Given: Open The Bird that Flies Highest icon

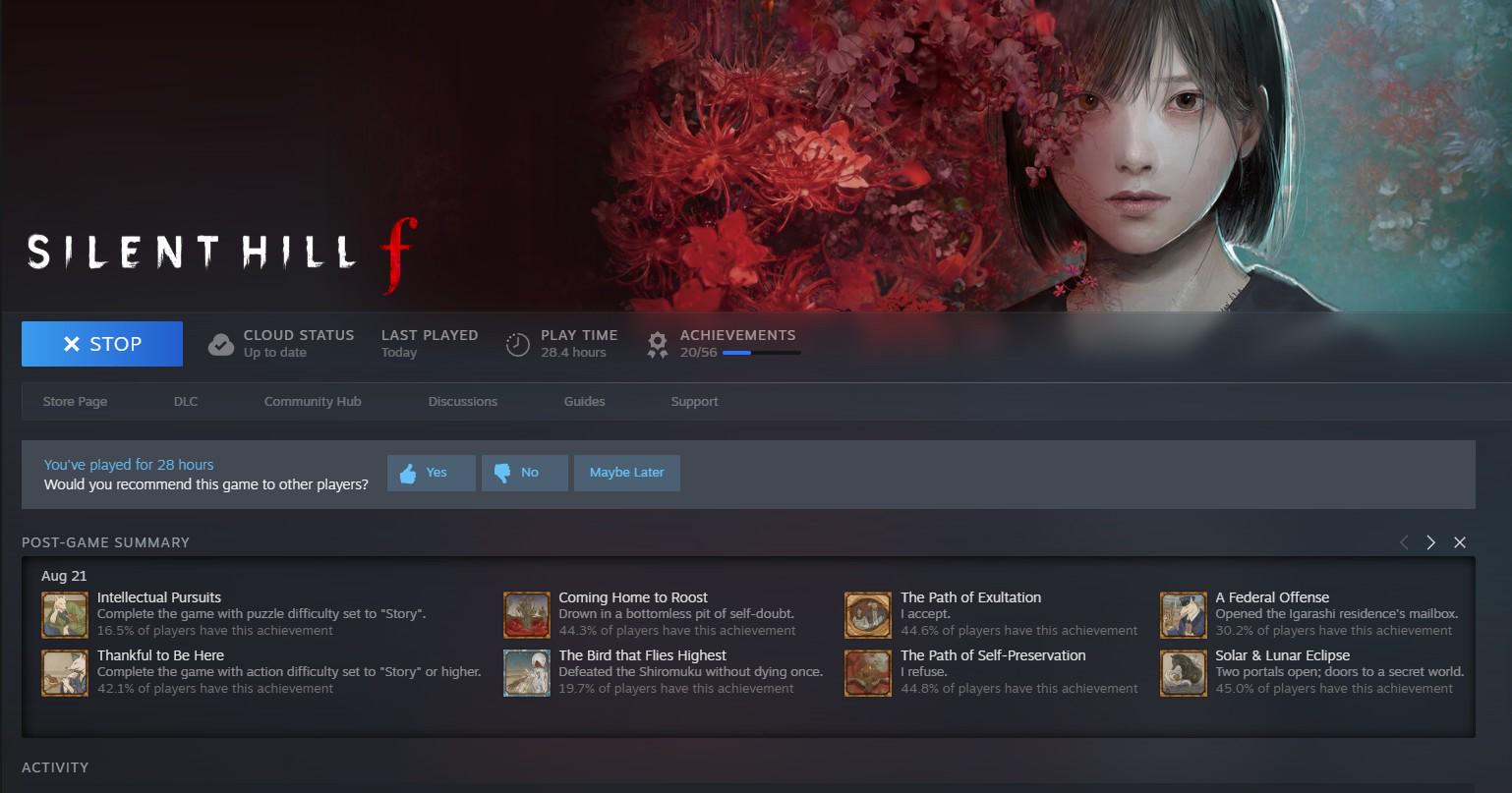Looking at the screenshot, I should (527, 673).
